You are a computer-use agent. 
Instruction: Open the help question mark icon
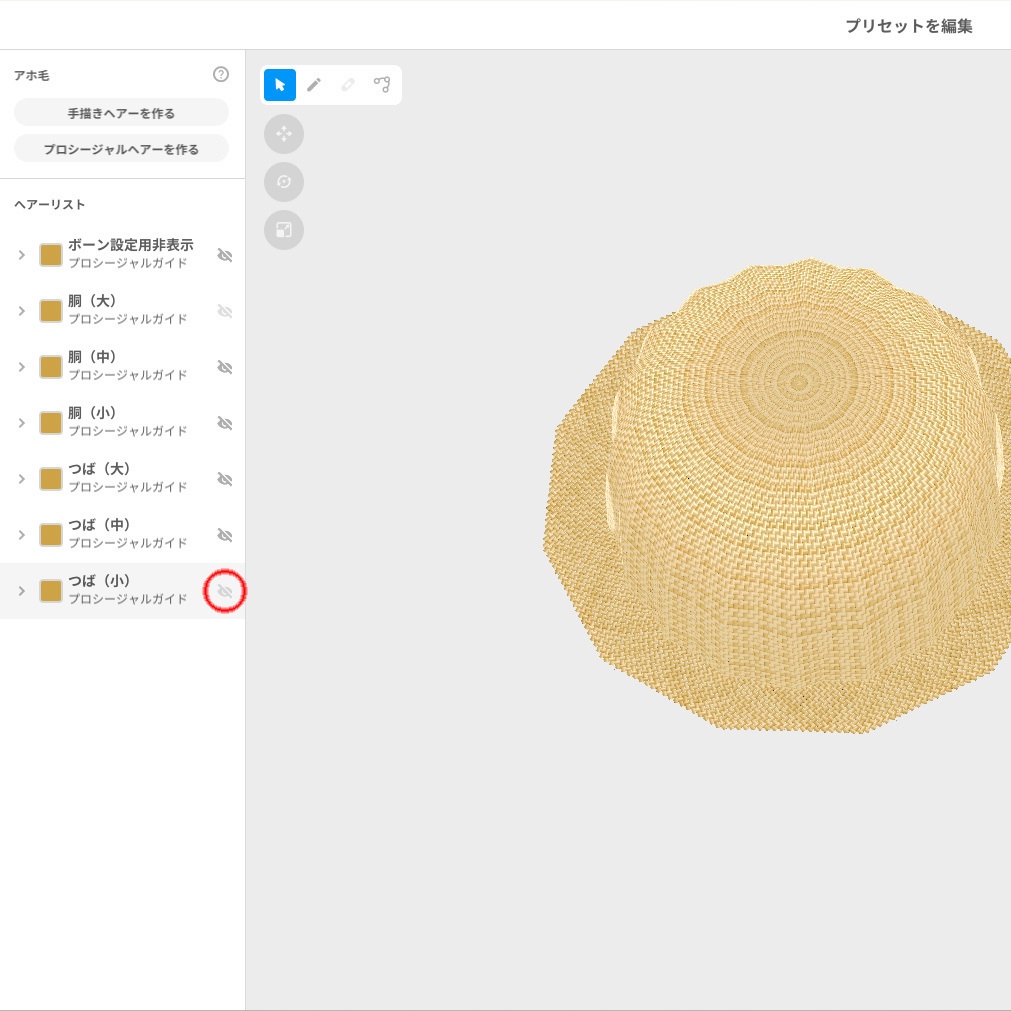[x=221, y=74]
